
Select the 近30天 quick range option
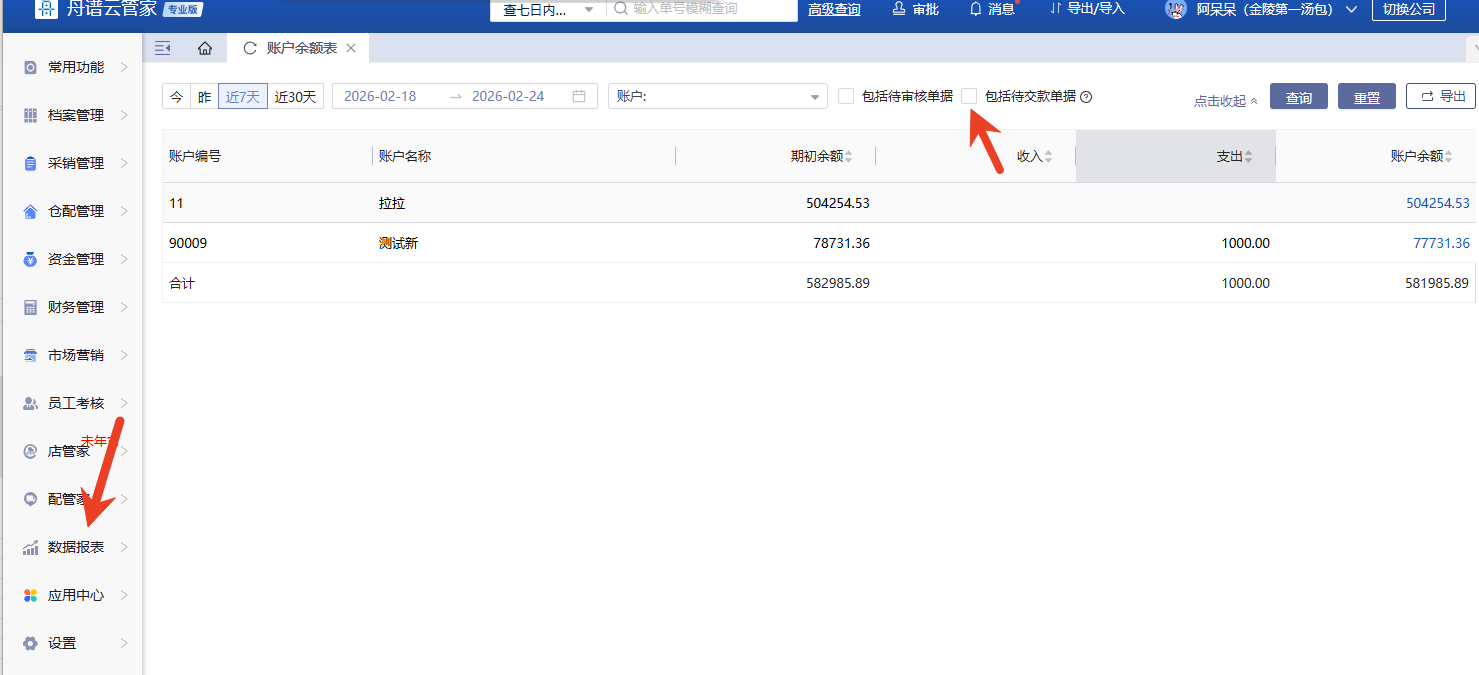pyautogui.click(x=295, y=97)
